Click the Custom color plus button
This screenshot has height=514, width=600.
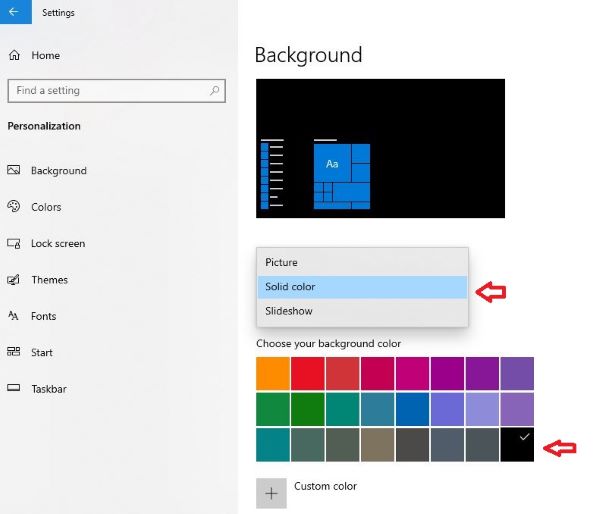click(271, 493)
